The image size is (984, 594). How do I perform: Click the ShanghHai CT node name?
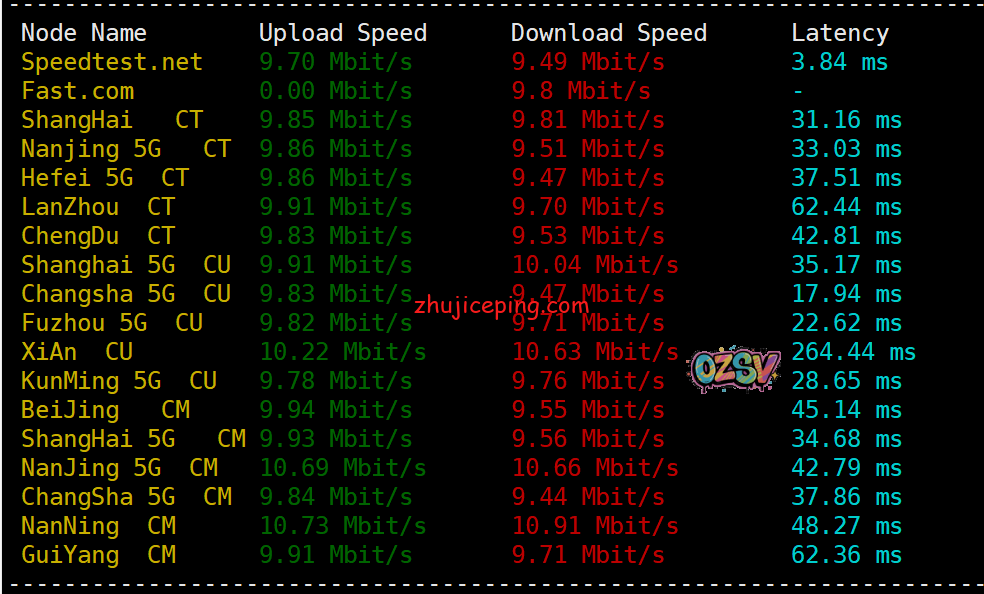coord(112,120)
